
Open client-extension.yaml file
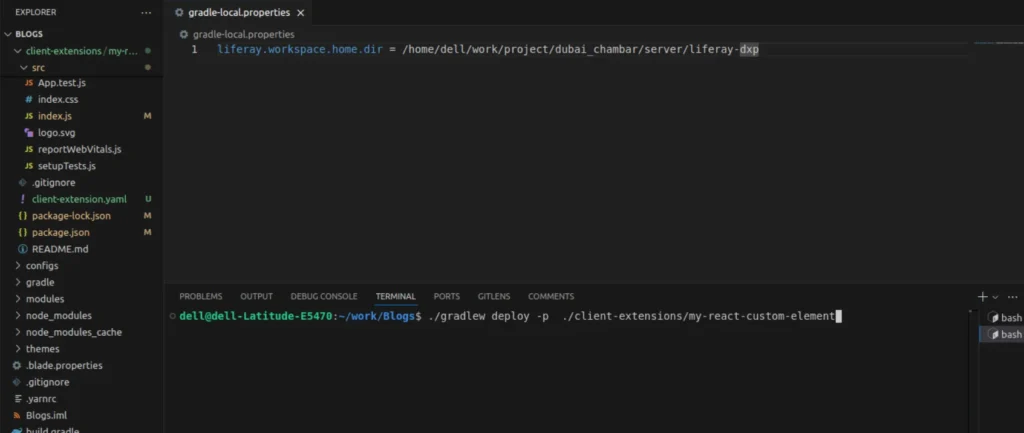click(79, 199)
